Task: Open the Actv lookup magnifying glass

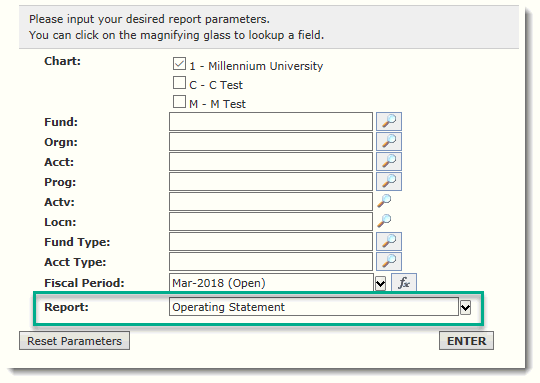Action: [384, 201]
